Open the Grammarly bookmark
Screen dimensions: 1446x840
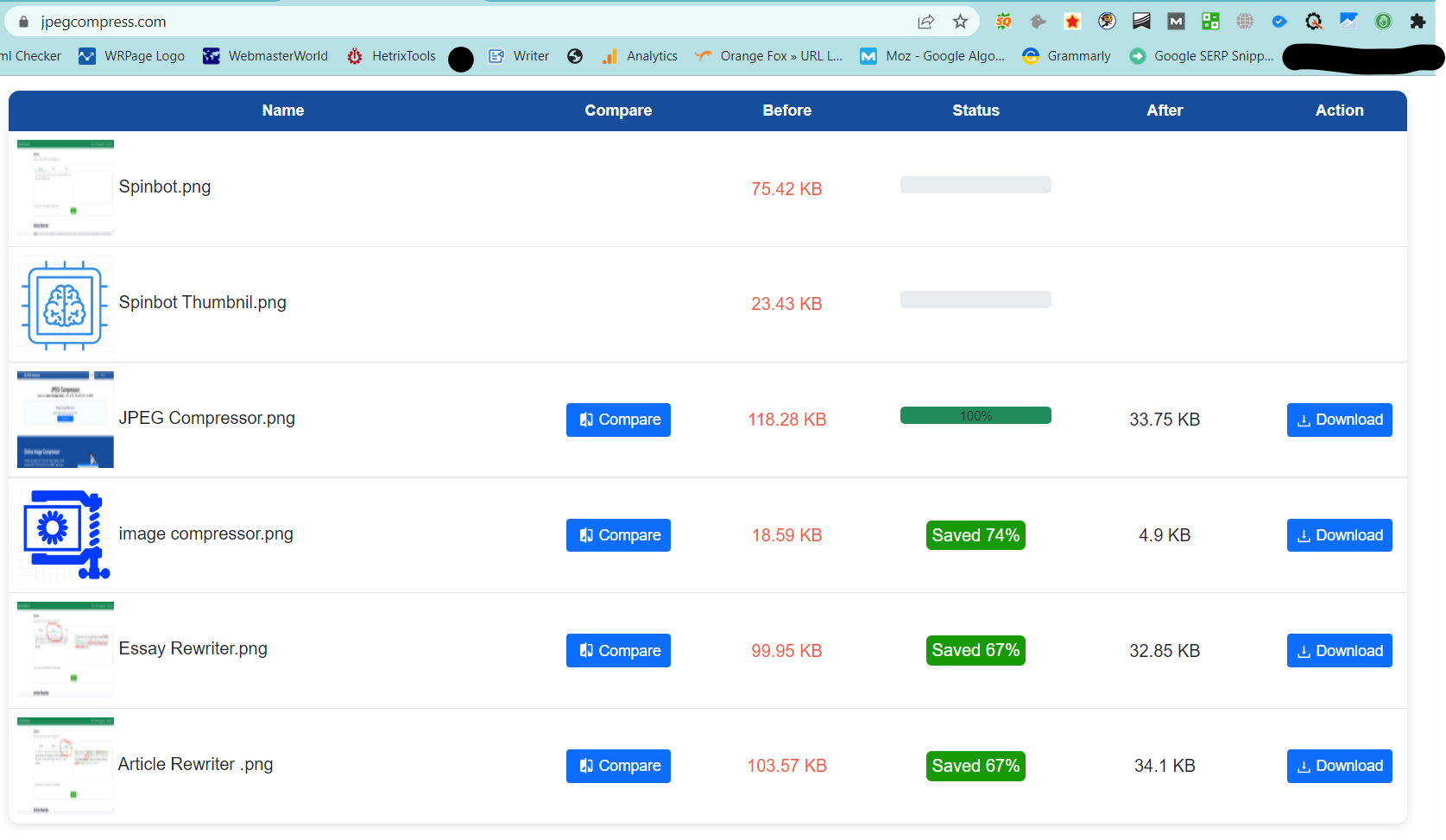tap(1066, 56)
